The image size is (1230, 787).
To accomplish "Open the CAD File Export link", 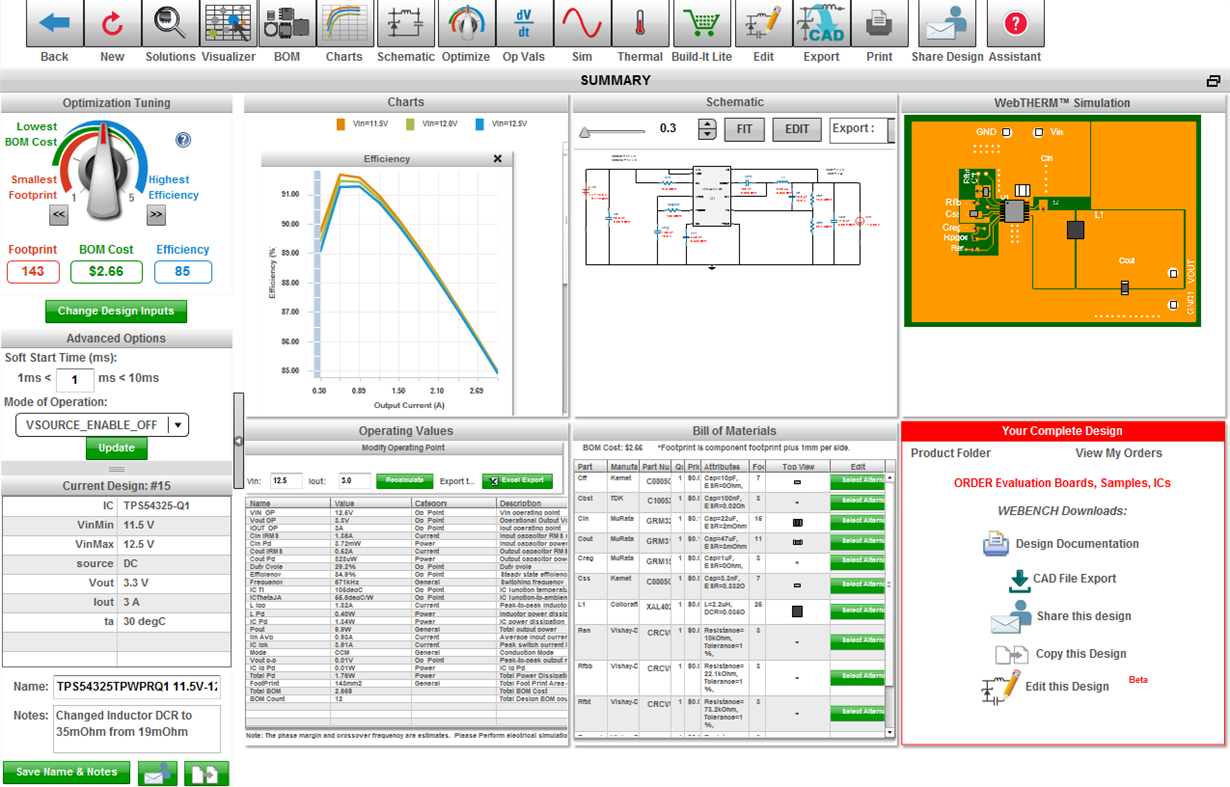I will point(1075,579).
